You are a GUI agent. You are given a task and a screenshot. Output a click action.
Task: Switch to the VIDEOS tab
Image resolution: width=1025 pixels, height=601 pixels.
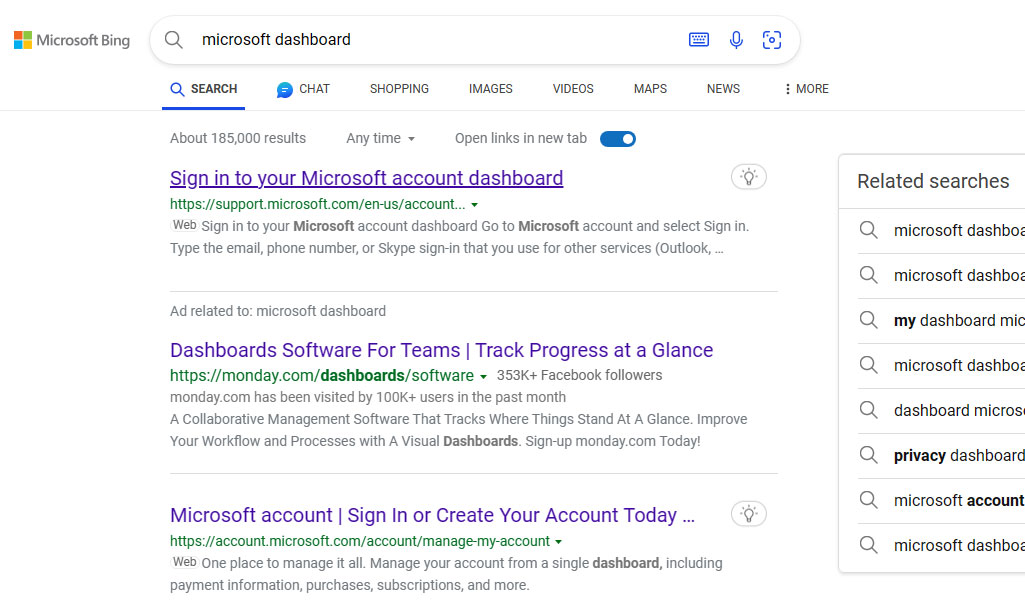click(x=573, y=89)
